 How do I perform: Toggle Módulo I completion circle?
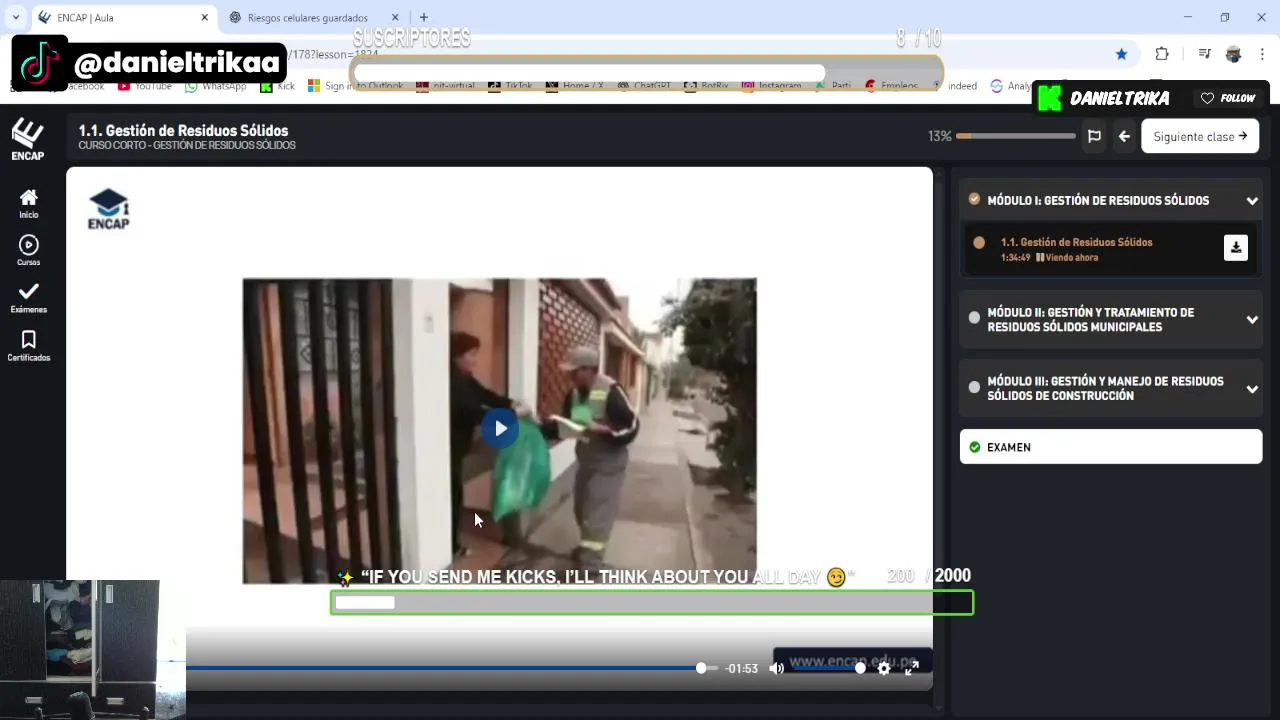[974, 200]
